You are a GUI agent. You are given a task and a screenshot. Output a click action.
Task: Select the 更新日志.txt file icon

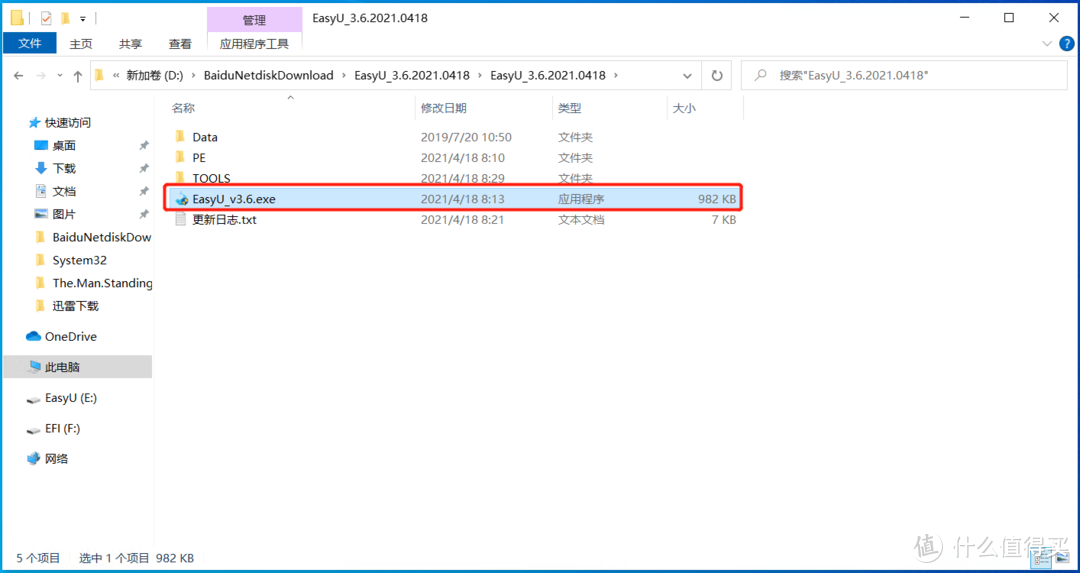coord(180,220)
